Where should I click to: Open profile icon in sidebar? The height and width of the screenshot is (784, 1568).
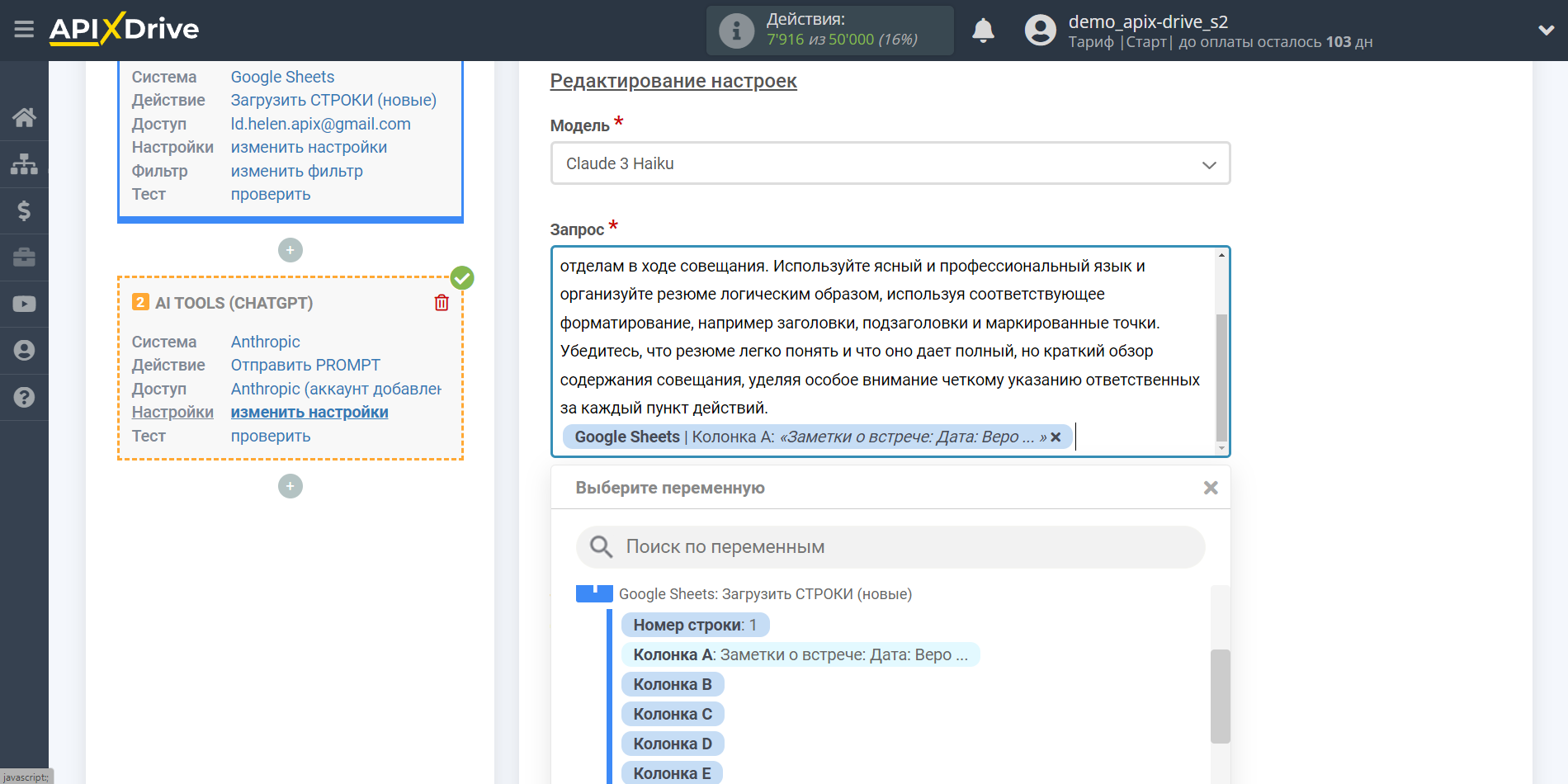[x=24, y=351]
